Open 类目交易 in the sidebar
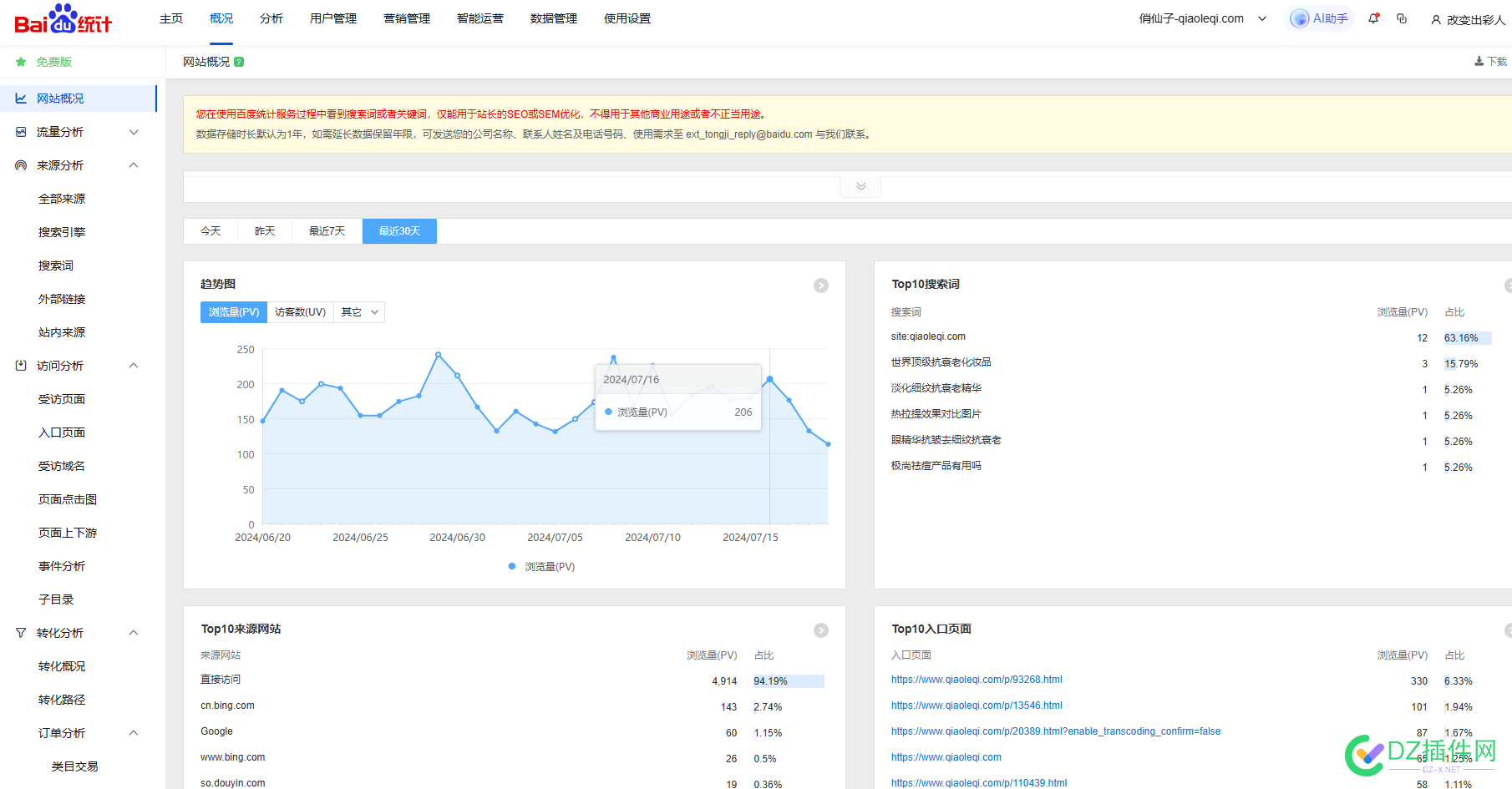The height and width of the screenshot is (789, 1512). point(74,766)
